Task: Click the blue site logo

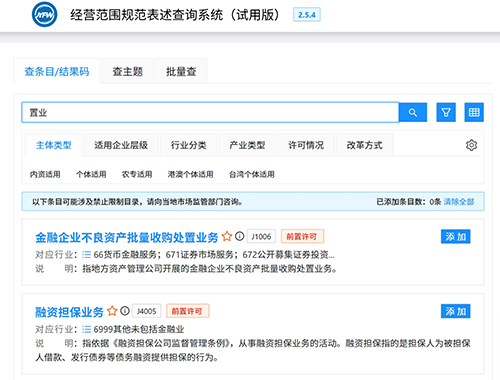Action: tap(44, 15)
